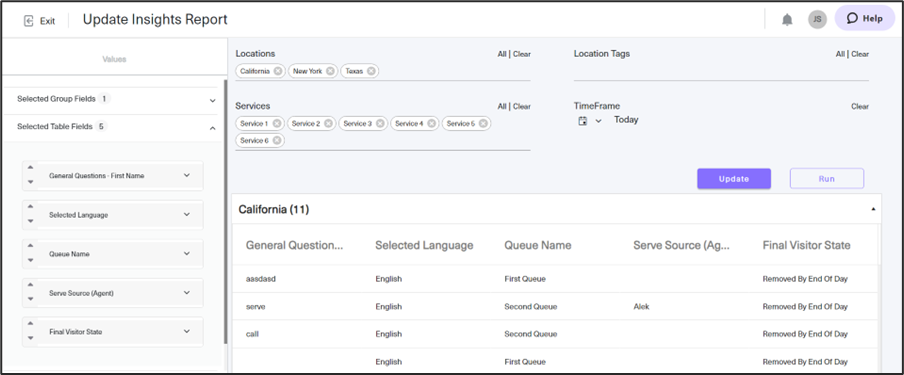
Task: Select All for Location Tags
Action: (840, 54)
